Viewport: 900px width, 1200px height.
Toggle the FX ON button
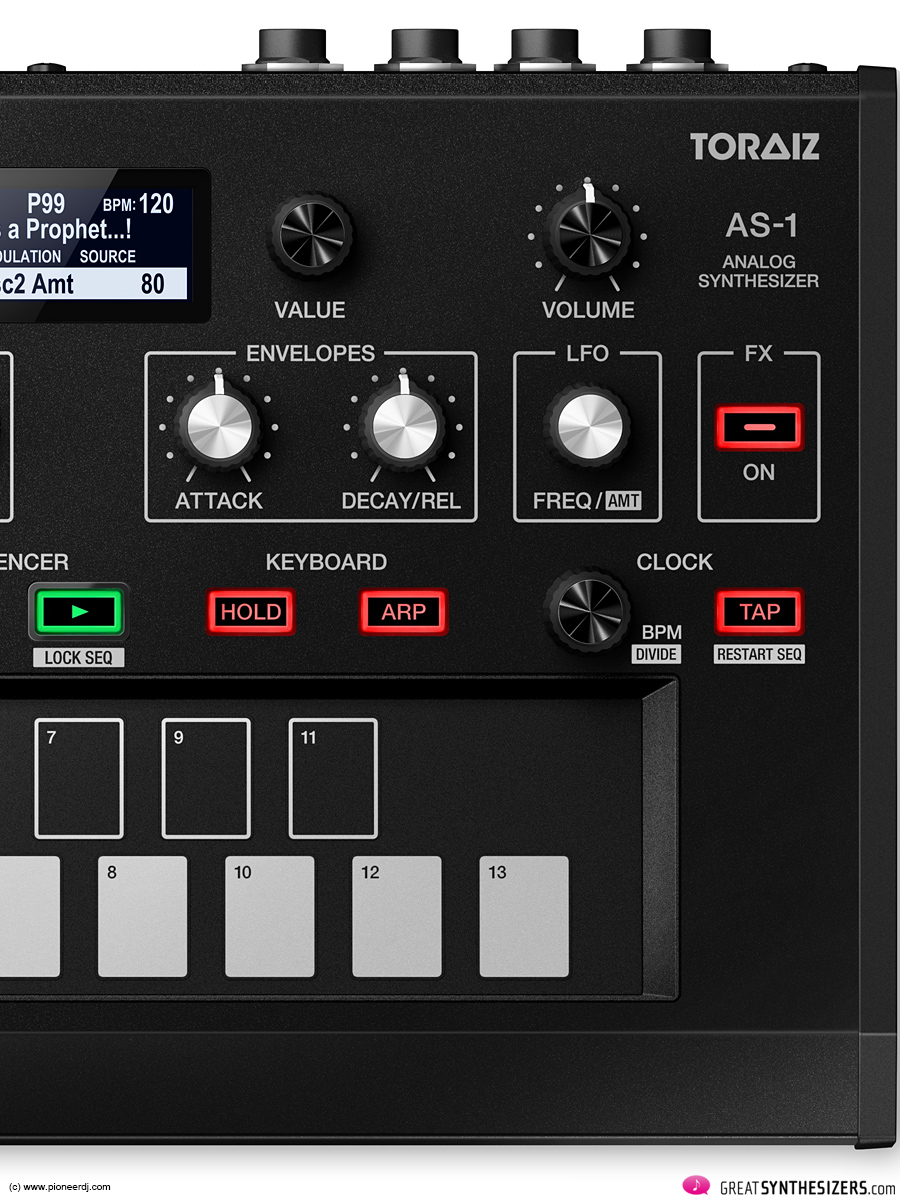pyautogui.click(x=759, y=428)
